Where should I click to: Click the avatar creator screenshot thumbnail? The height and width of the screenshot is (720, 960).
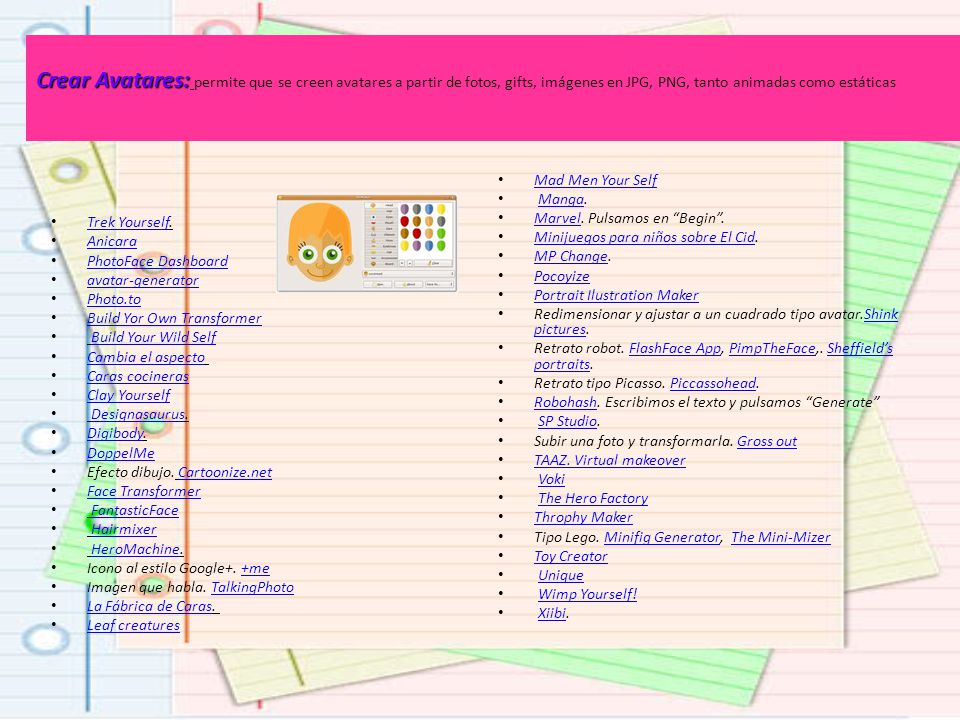pyautogui.click(x=367, y=243)
